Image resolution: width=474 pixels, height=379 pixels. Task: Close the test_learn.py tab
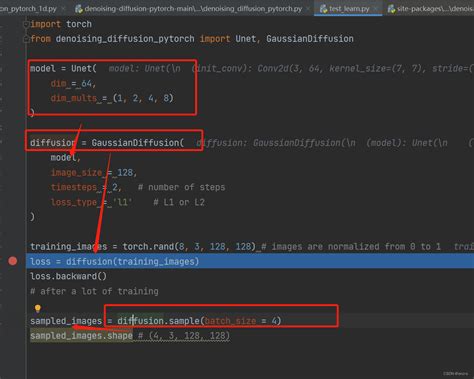(376, 9)
